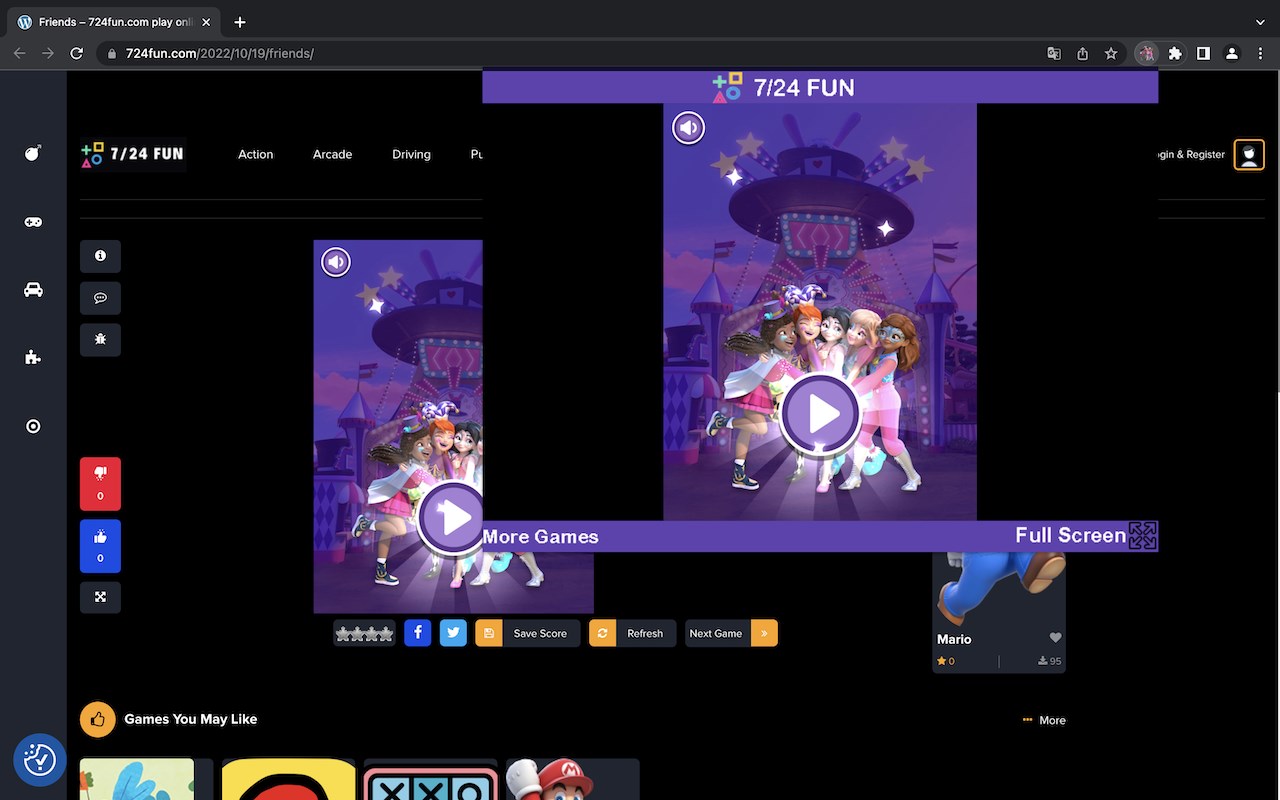Expand the game with the fullscreen arrows button
This screenshot has width=1280, height=800.
point(100,597)
